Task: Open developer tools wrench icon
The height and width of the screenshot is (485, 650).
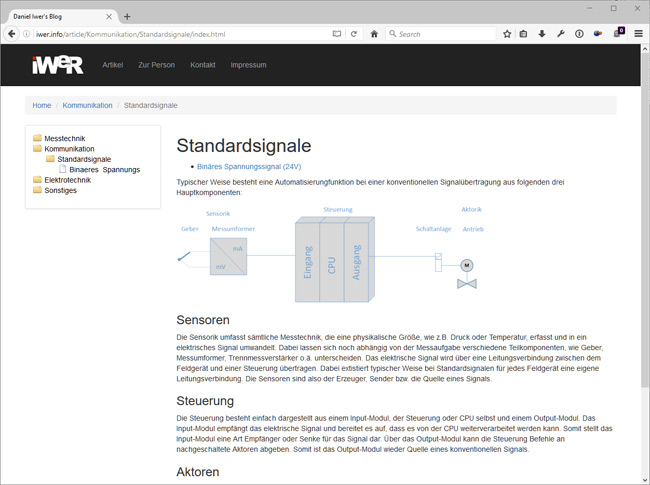Action: 560,34
